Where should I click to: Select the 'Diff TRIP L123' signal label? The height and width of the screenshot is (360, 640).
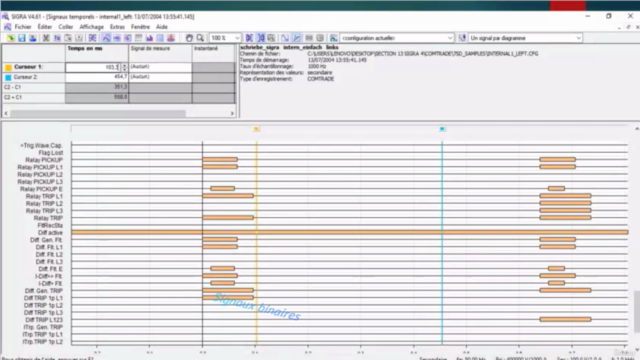point(44,320)
